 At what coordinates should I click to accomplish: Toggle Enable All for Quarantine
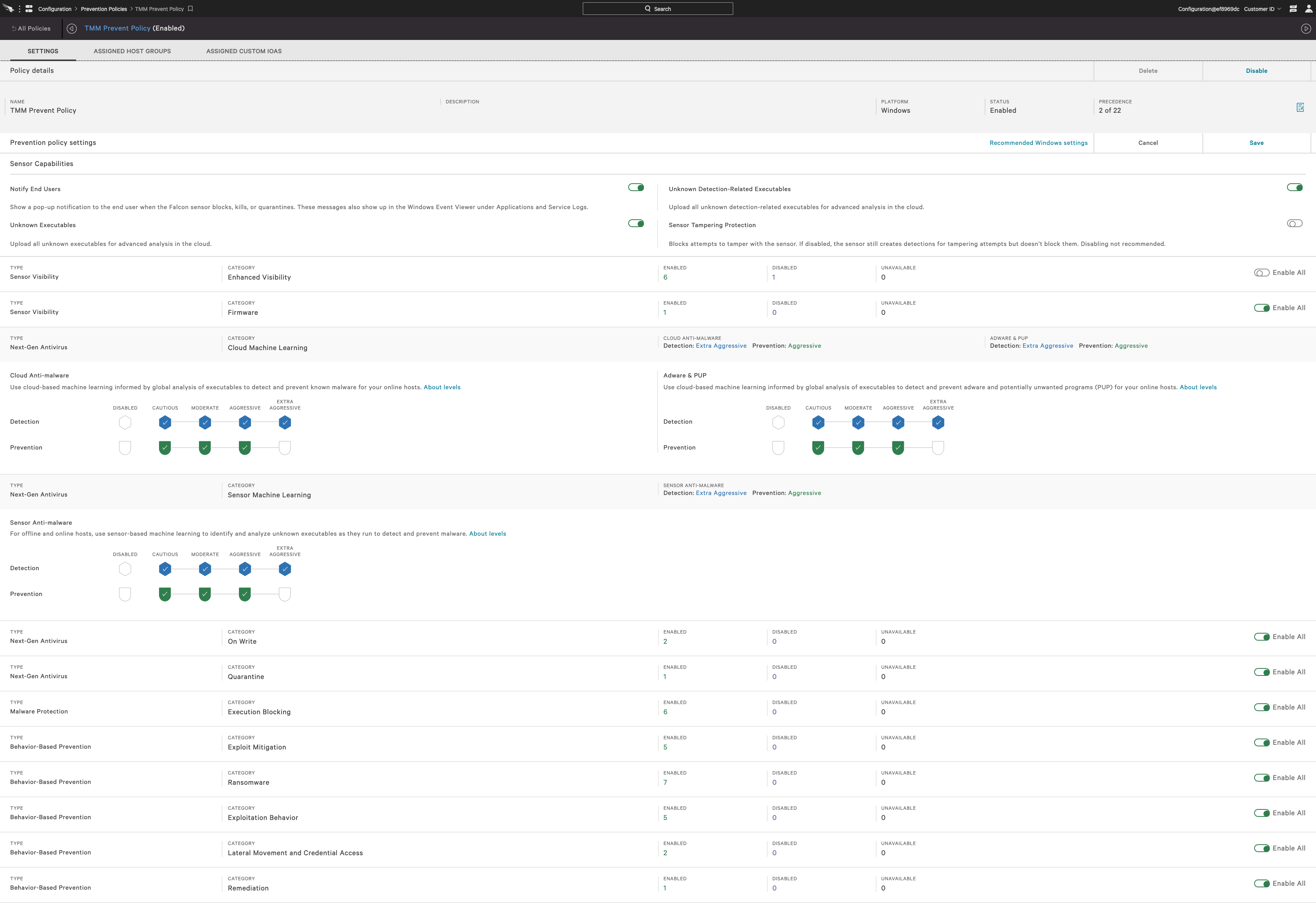click(1262, 672)
